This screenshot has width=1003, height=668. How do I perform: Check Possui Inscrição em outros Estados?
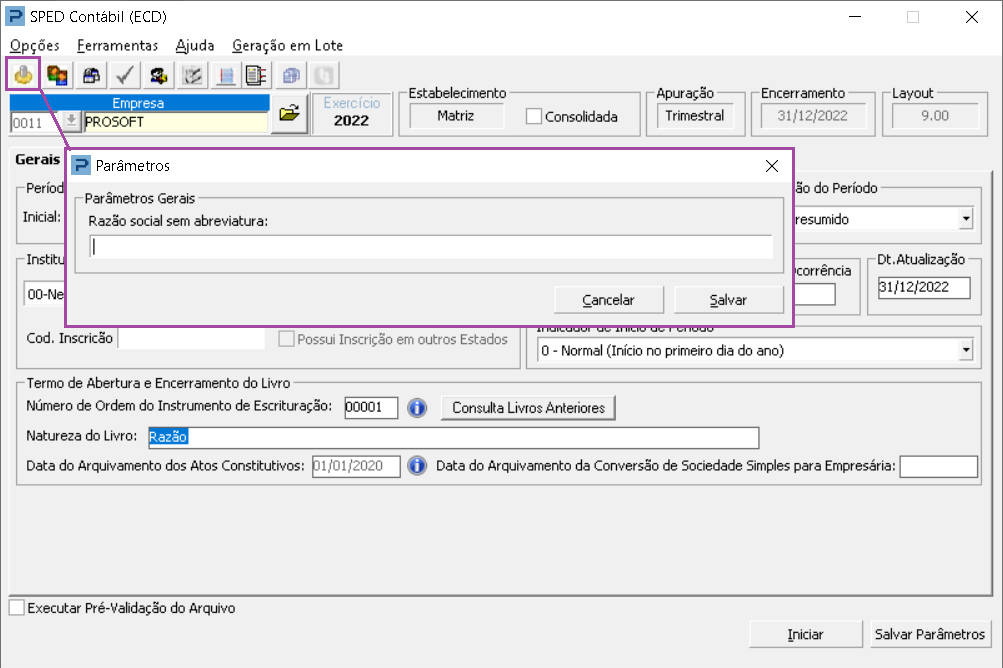pyautogui.click(x=286, y=338)
